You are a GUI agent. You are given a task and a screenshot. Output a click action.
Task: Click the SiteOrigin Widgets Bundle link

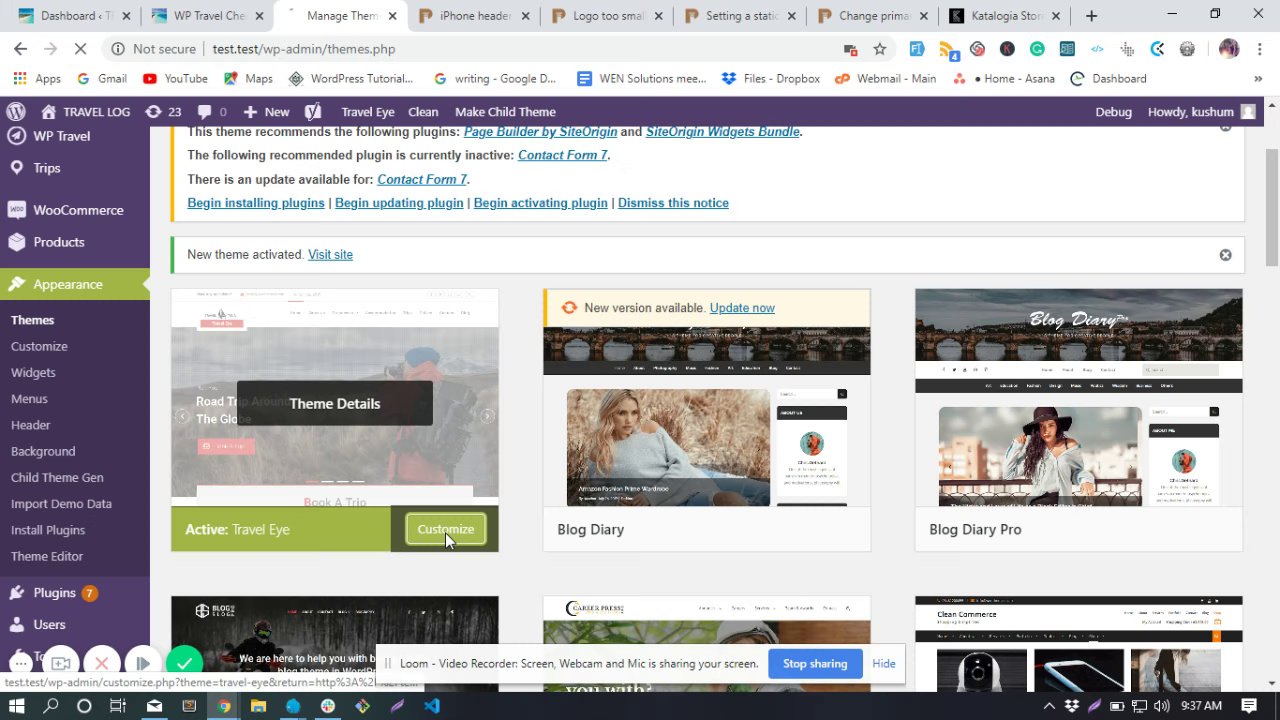(722, 131)
